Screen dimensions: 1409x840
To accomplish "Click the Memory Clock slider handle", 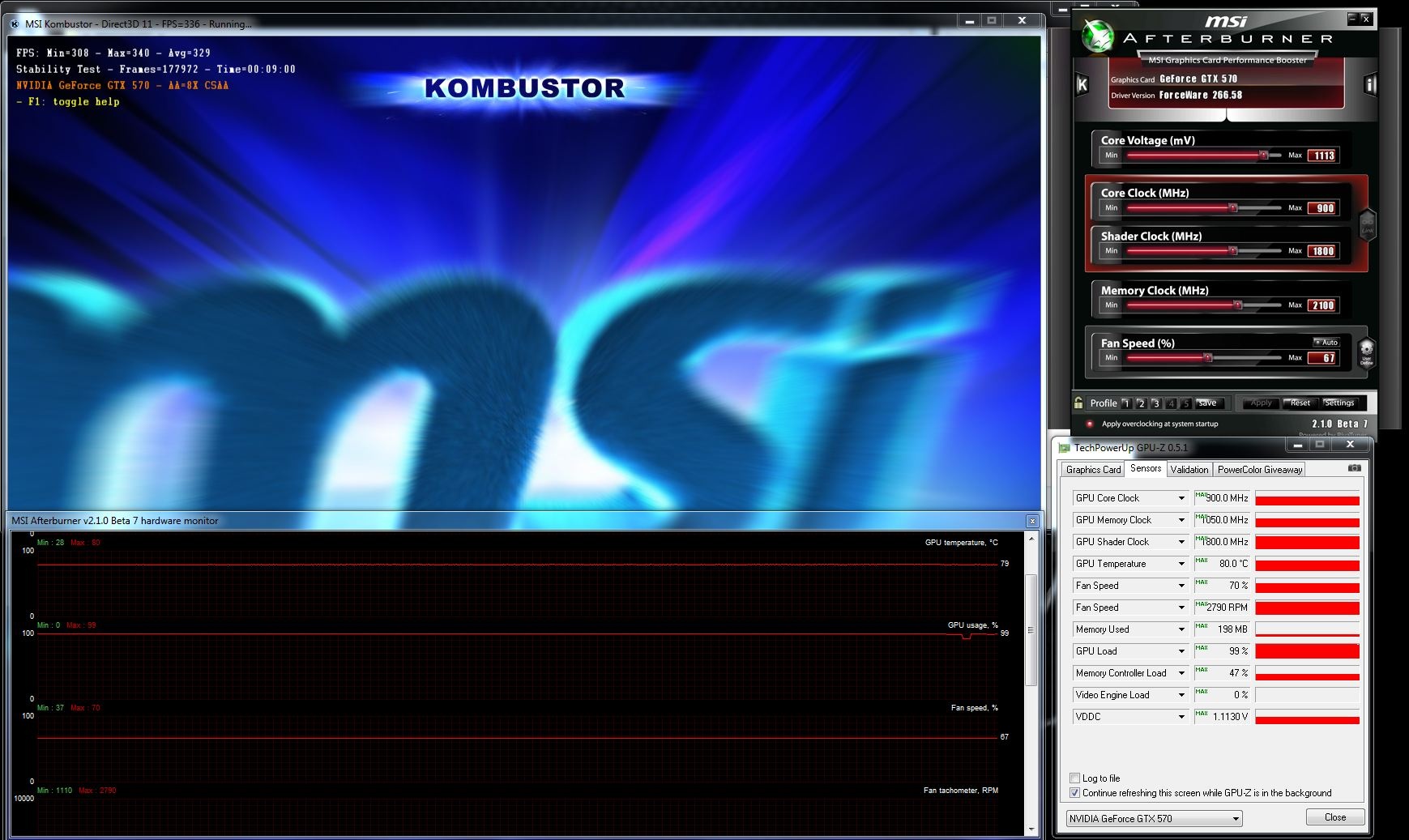I will point(1238,305).
